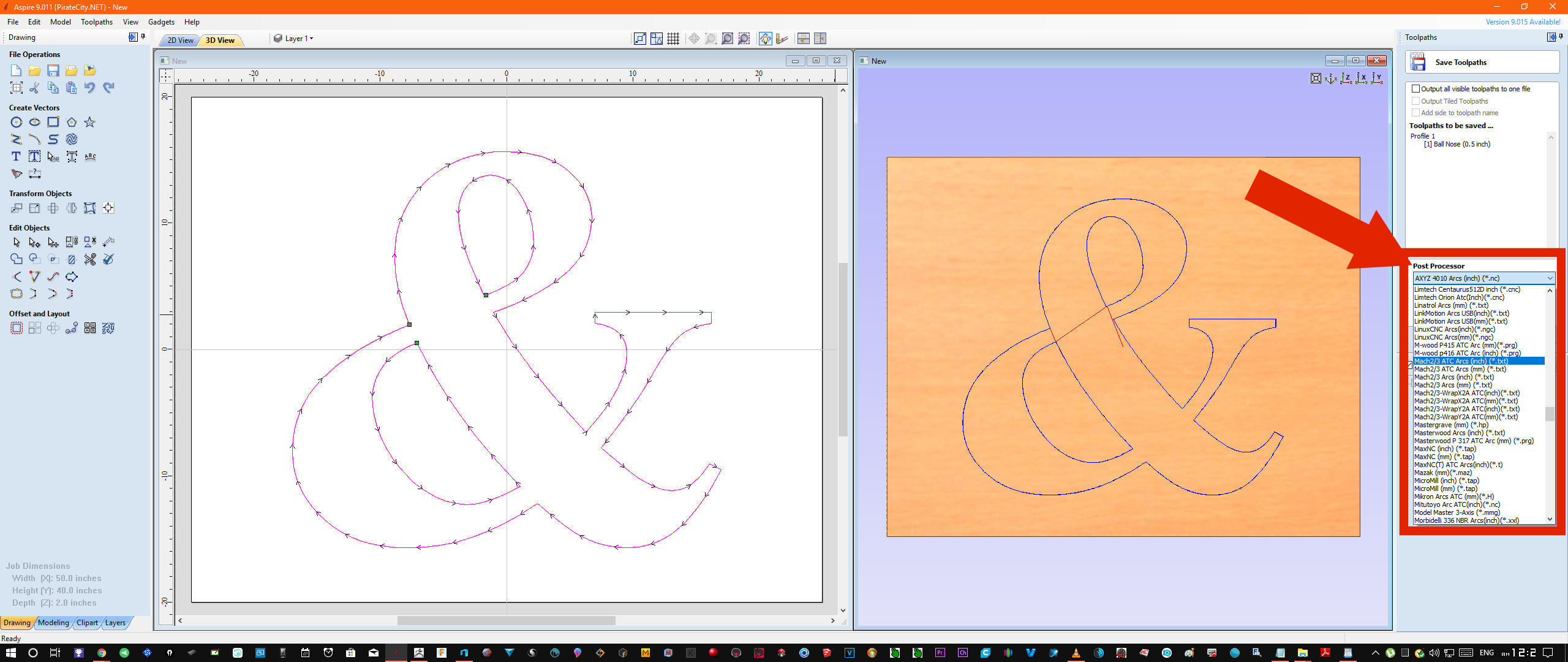Reset the 3D view to isometric

1330,78
